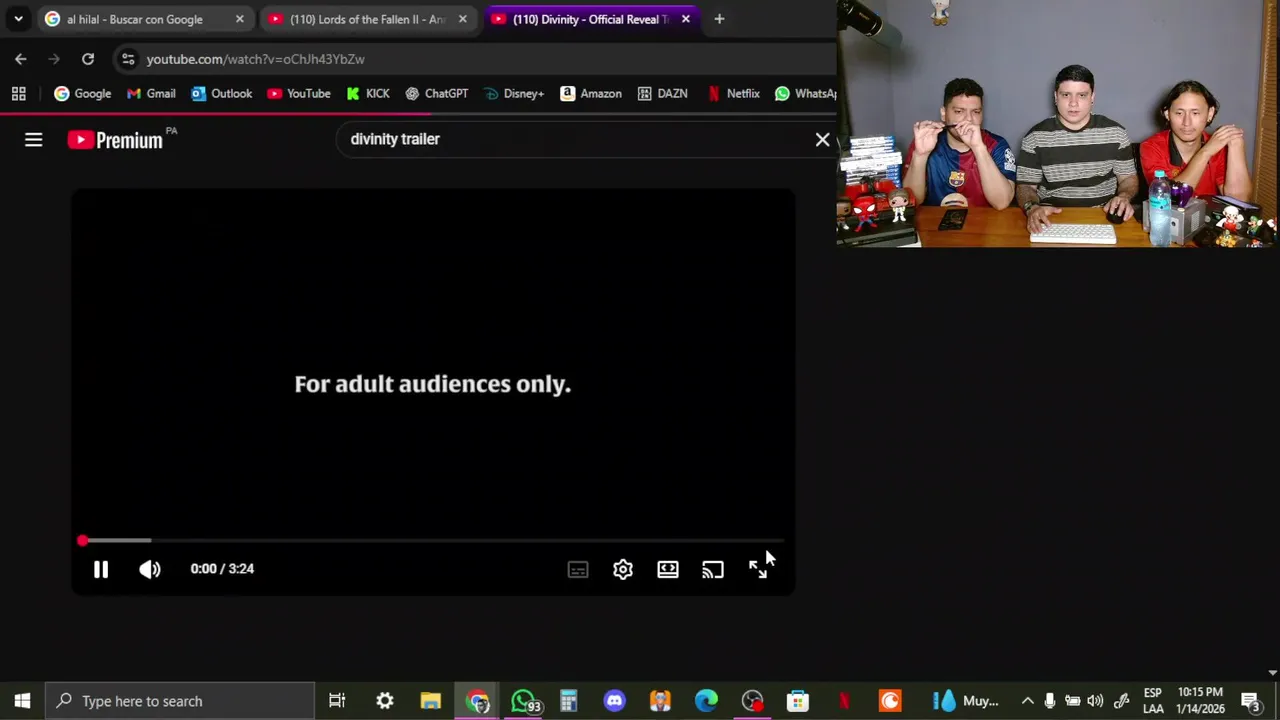This screenshot has height=720, width=1280.
Task: Open Crunchyroll app from taskbar
Action: [x=890, y=701]
